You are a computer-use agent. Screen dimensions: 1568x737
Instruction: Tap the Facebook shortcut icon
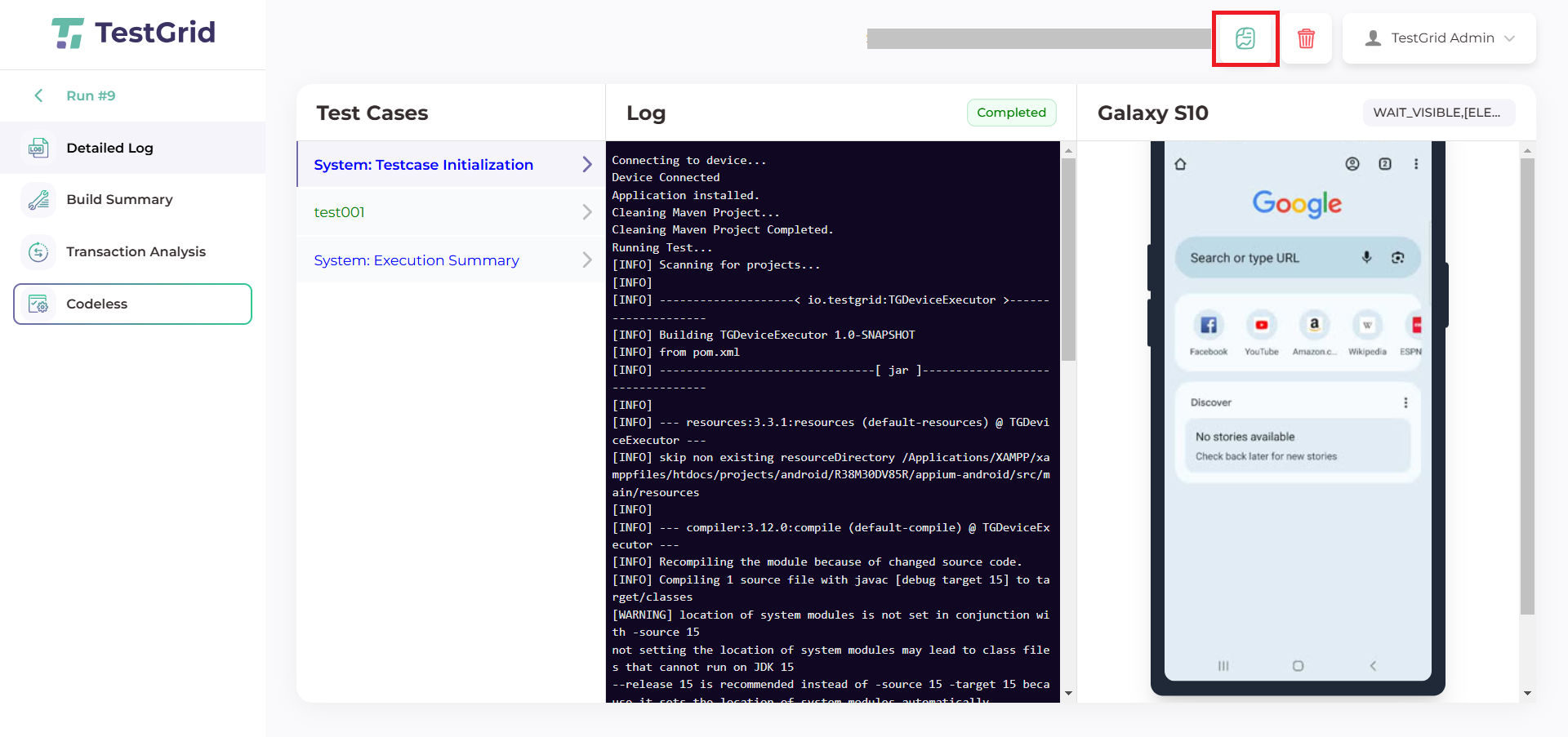(1209, 325)
